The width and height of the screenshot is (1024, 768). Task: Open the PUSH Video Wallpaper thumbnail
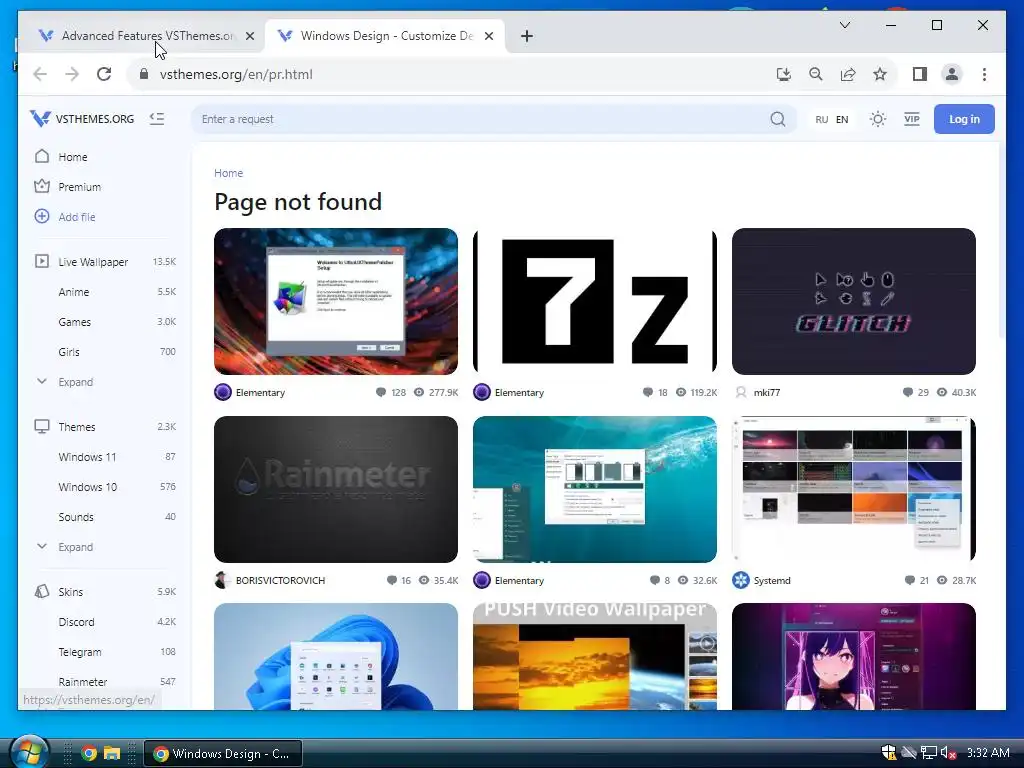594,656
